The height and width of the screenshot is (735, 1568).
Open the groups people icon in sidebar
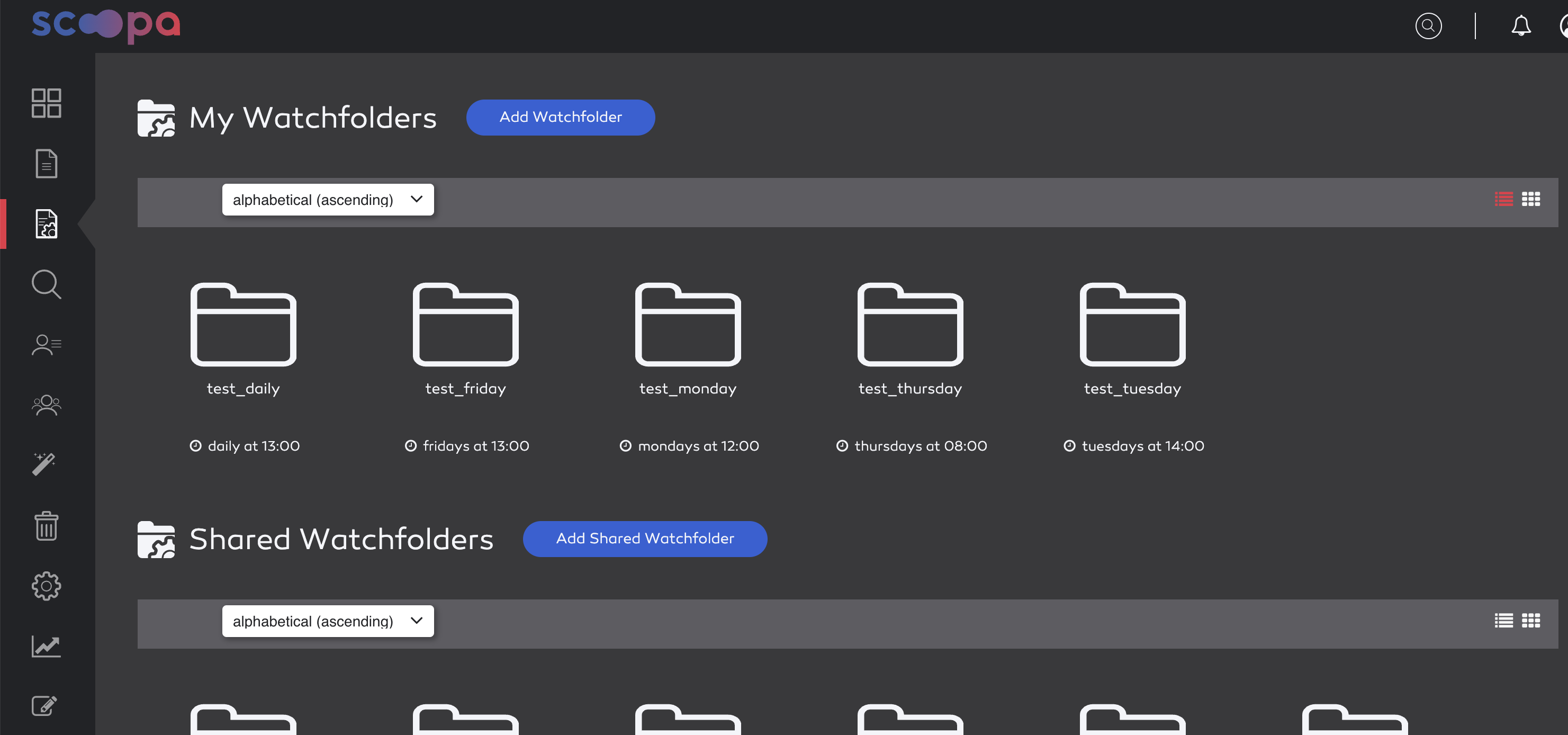46,405
